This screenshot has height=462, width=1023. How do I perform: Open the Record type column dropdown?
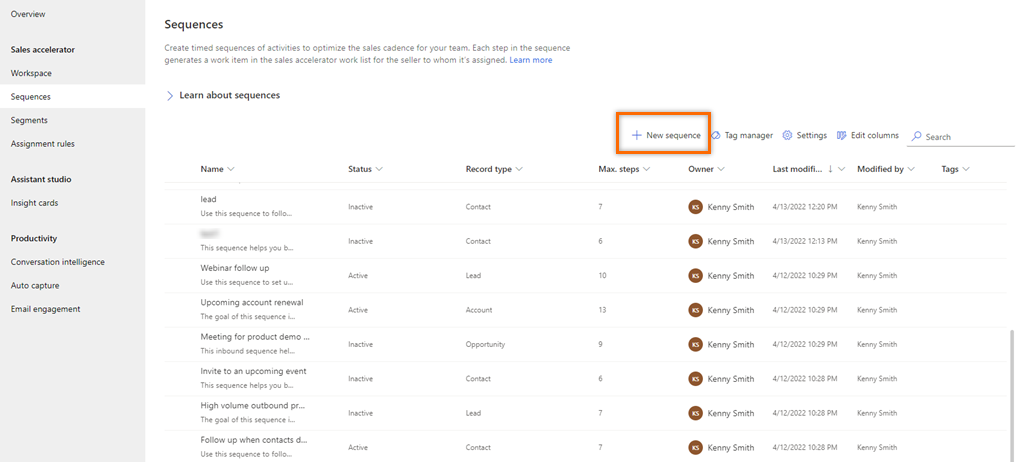(519, 169)
